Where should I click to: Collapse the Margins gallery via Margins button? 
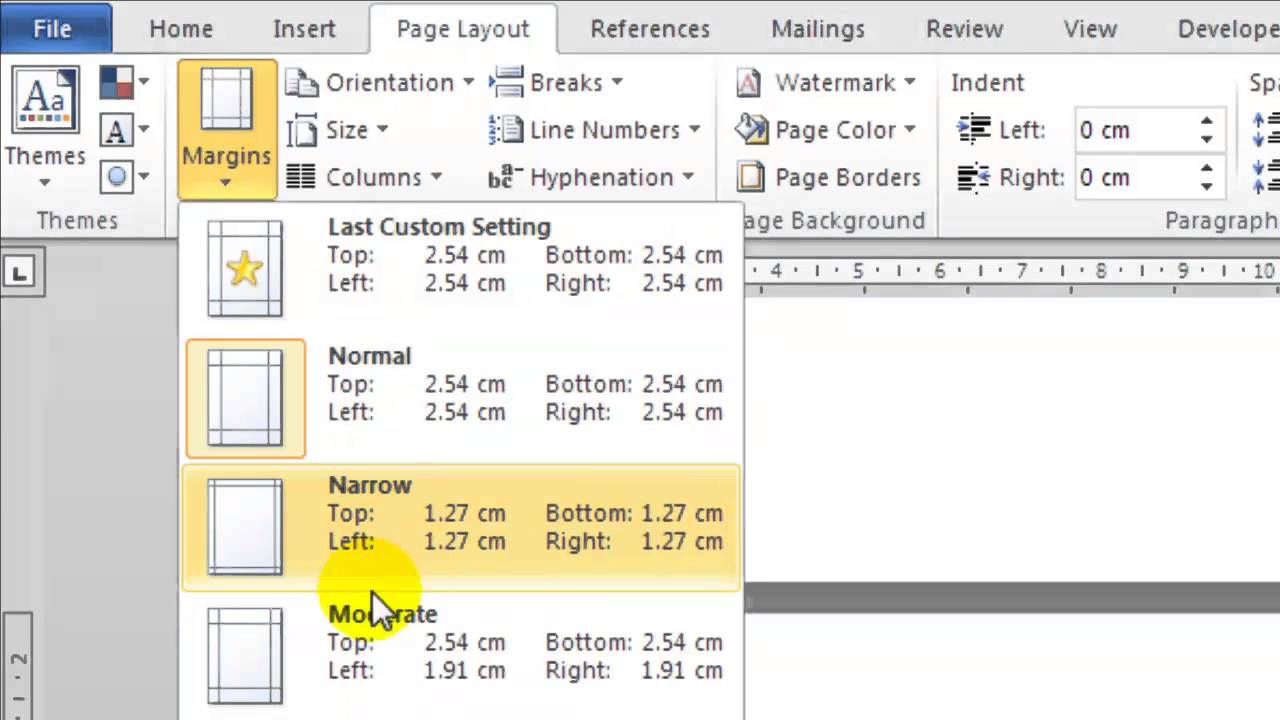pos(227,129)
